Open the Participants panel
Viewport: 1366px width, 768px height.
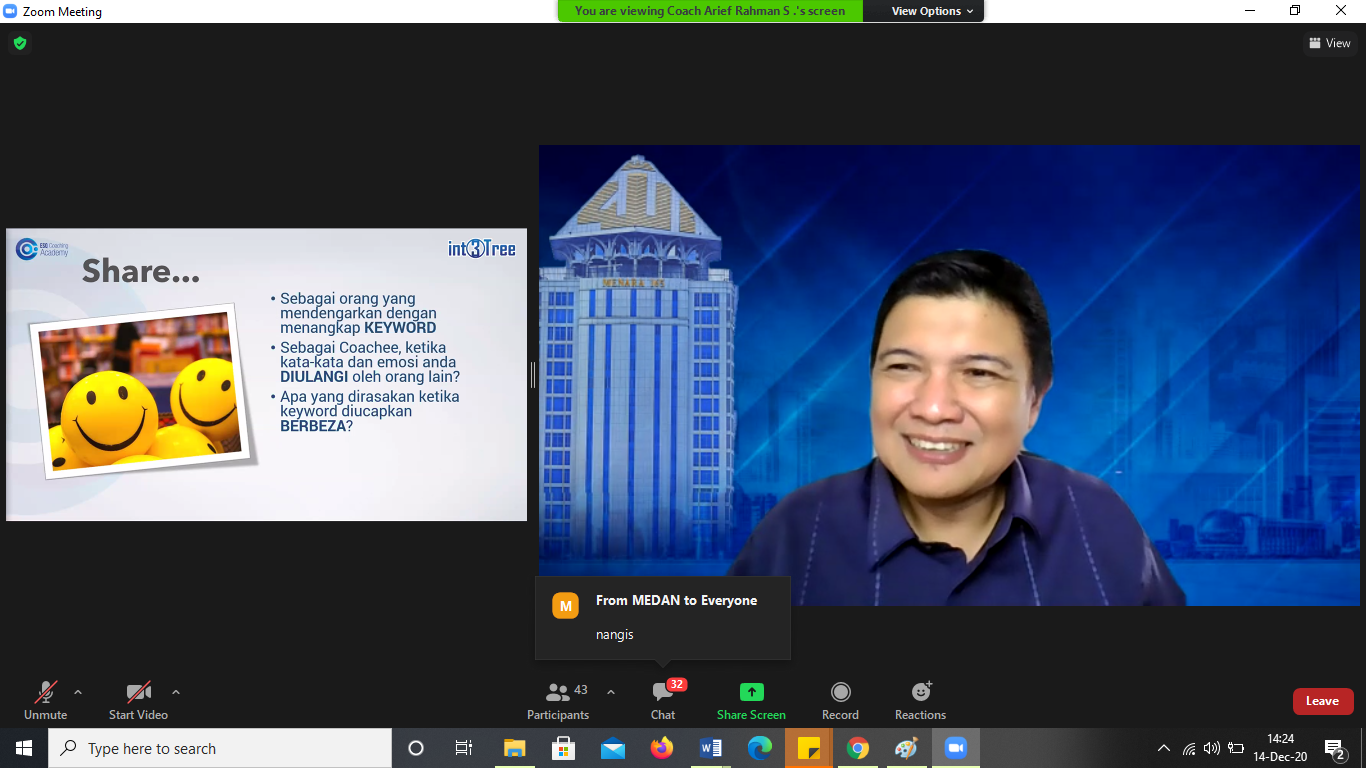pos(558,700)
